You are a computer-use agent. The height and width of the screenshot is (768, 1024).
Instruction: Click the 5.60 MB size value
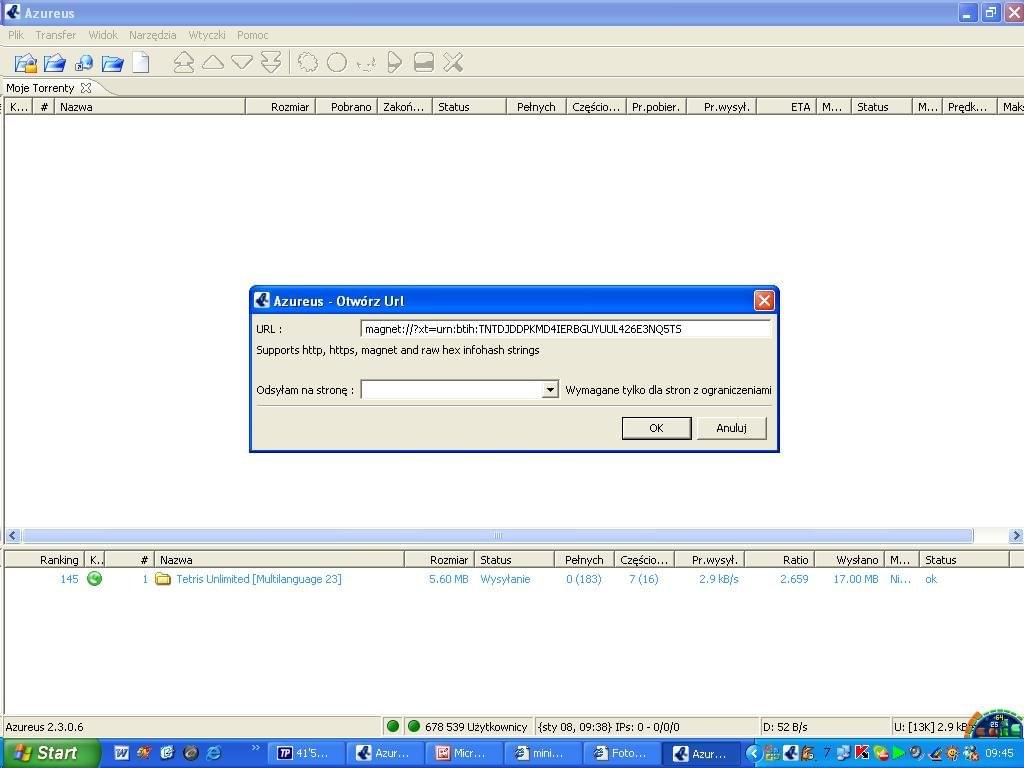[x=449, y=579]
